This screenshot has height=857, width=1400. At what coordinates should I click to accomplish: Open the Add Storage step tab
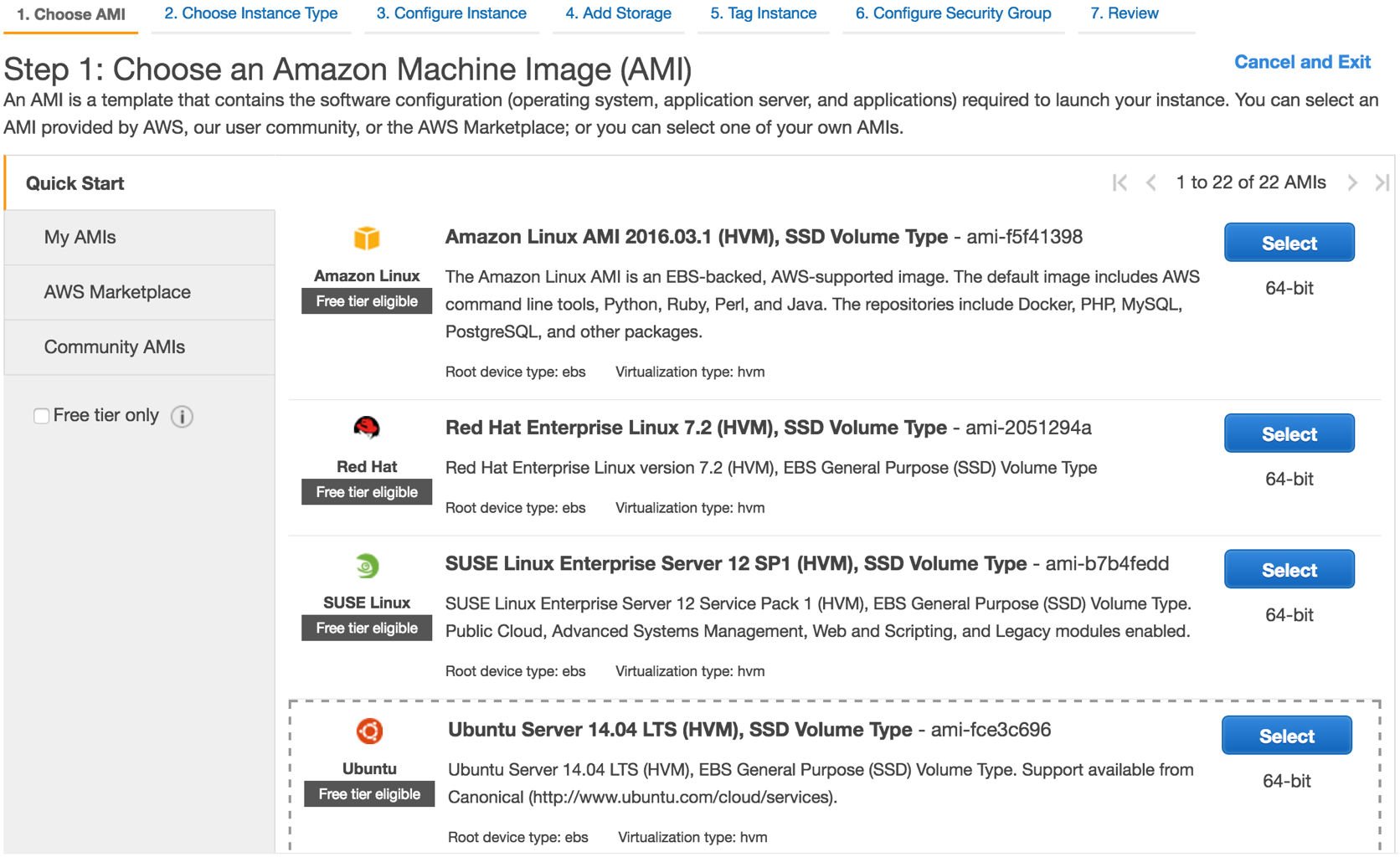point(618,13)
